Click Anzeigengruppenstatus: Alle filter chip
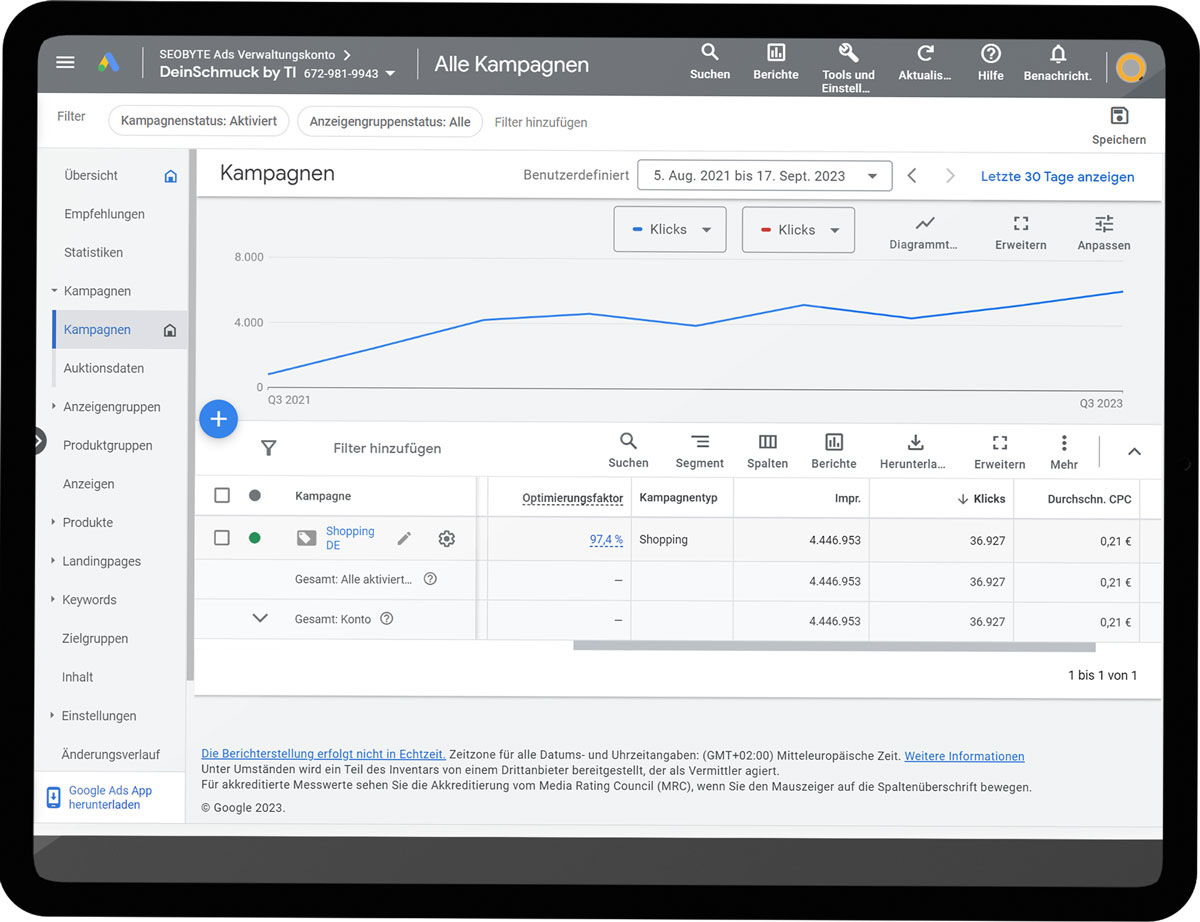 coord(390,122)
